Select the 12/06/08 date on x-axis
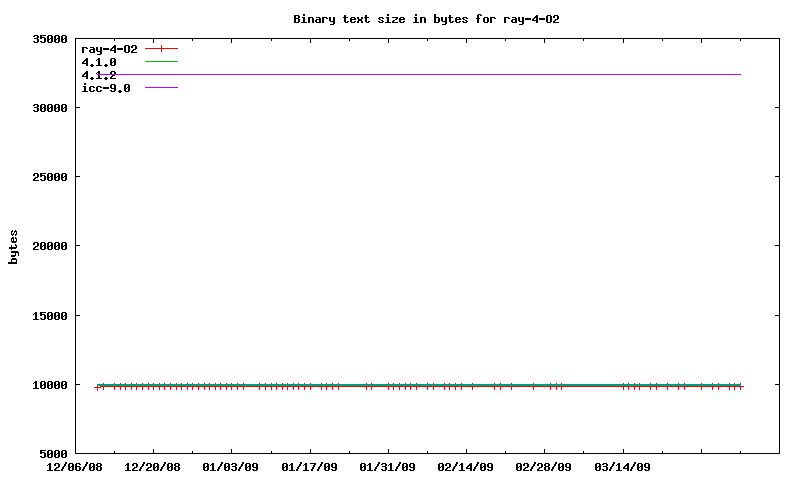The width and height of the screenshot is (800, 480). (75, 467)
